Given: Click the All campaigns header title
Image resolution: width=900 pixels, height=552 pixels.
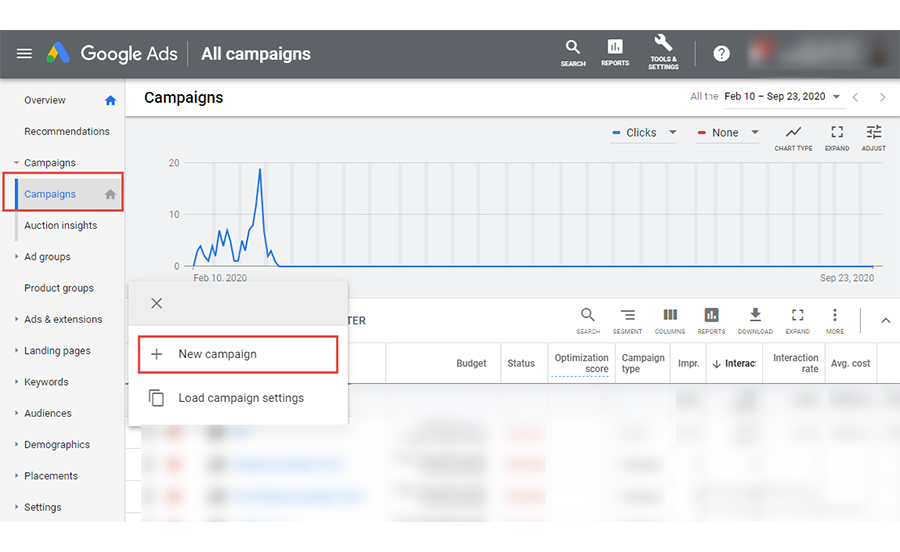Looking at the screenshot, I should (255, 54).
